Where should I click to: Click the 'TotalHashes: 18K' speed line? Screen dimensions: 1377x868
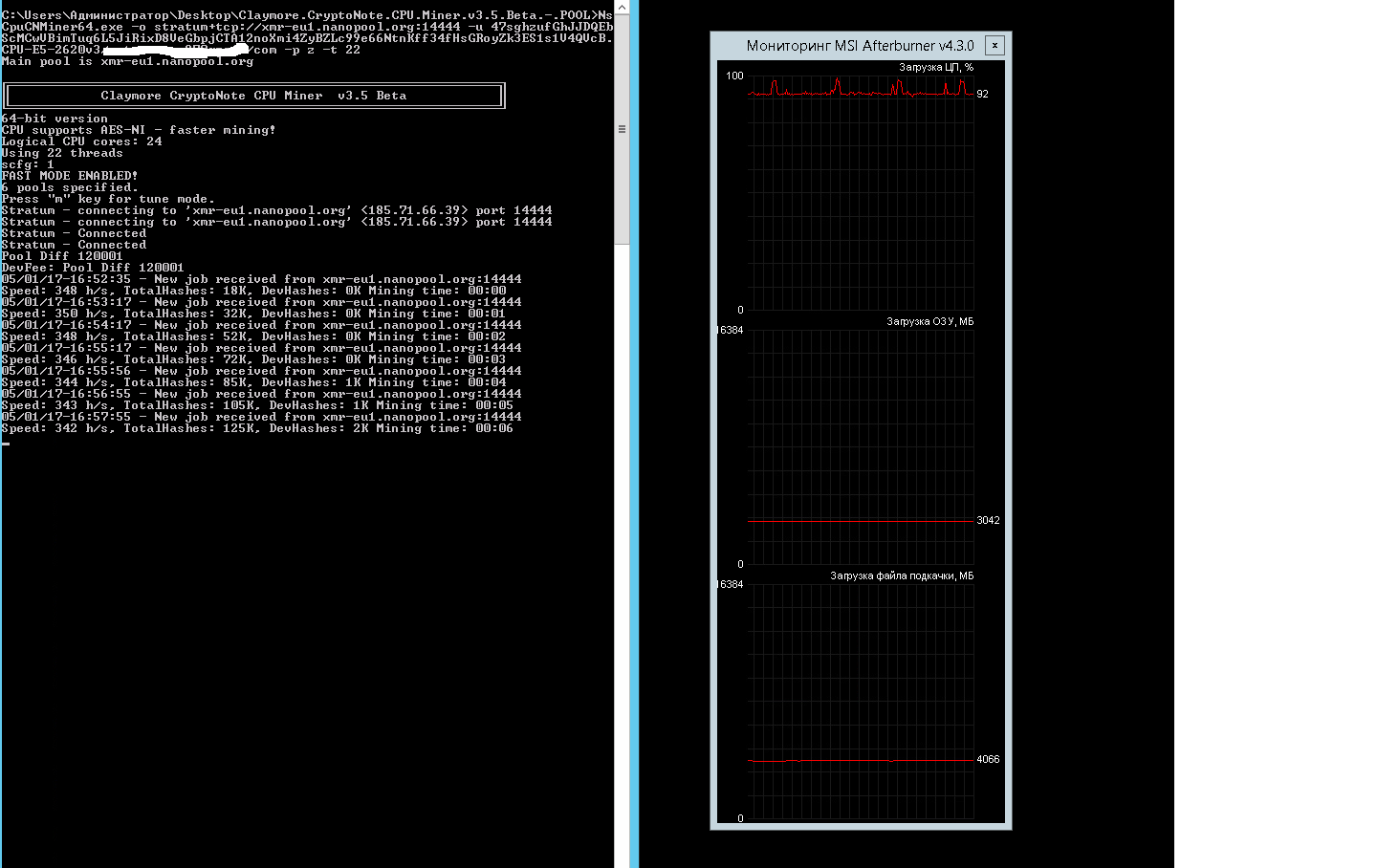[254, 291]
